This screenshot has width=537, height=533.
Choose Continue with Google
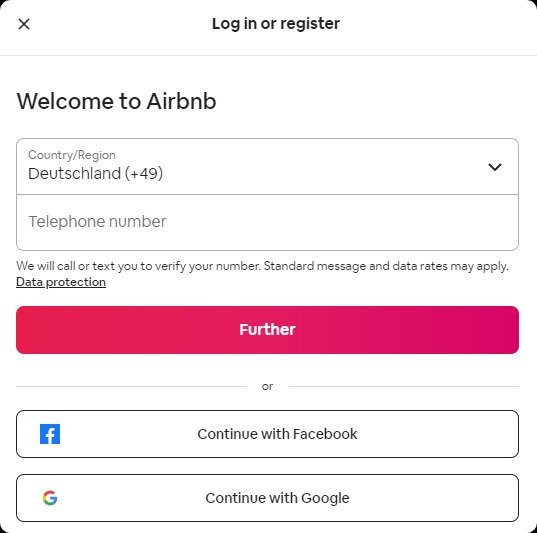coord(267,498)
